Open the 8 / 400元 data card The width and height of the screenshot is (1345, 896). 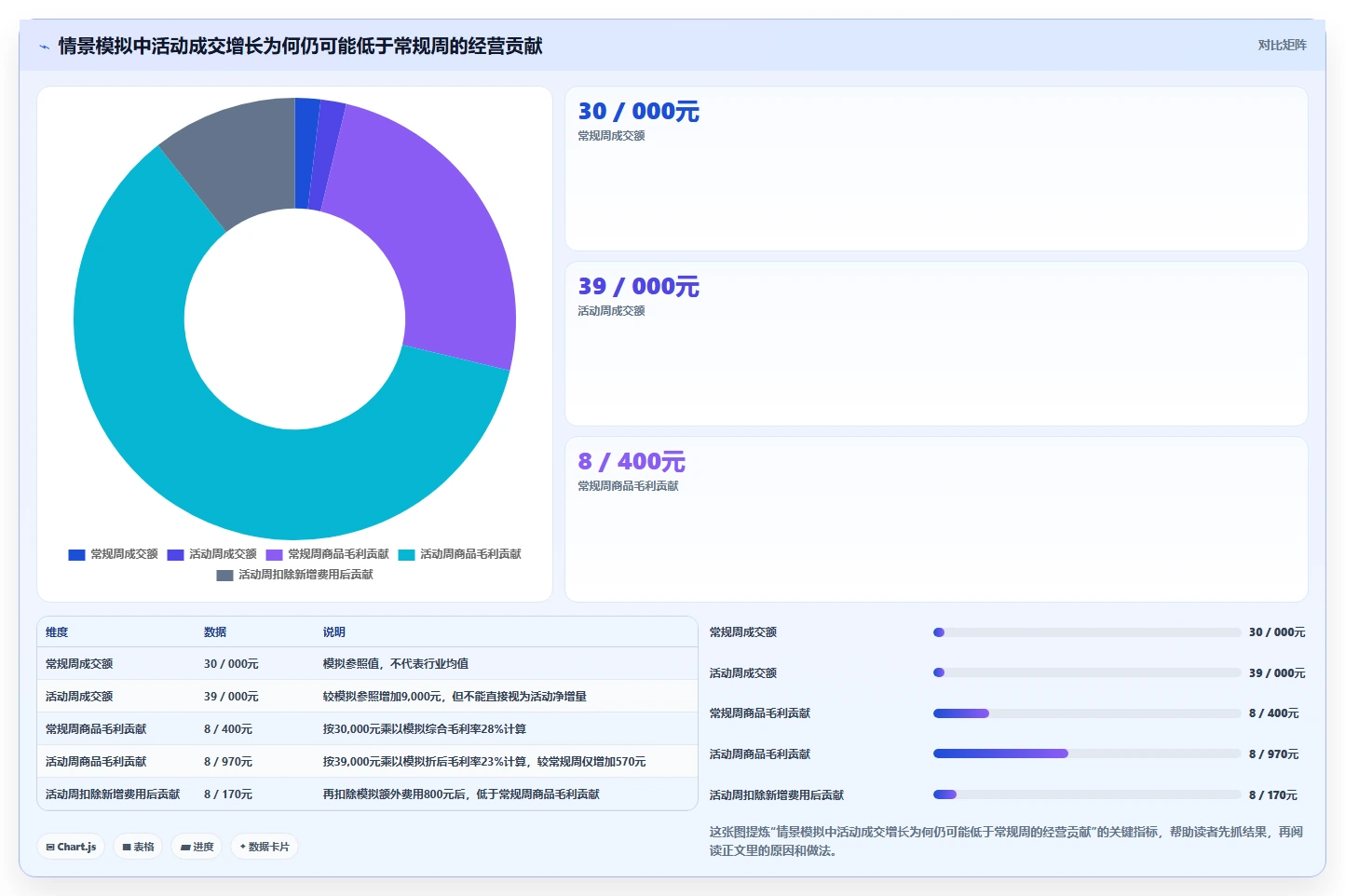(936, 519)
